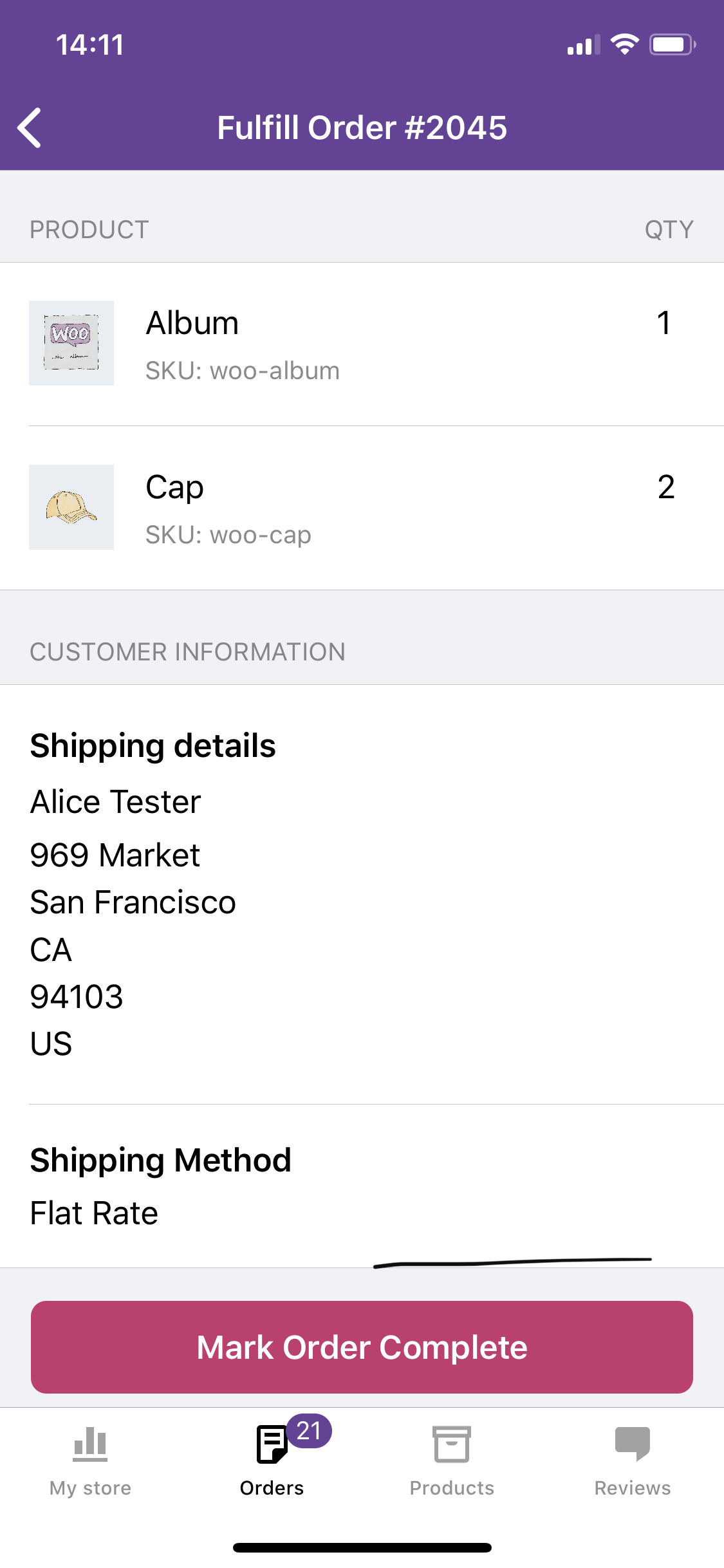Tap the Orders icon
724x1568 pixels.
pos(272,1444)
